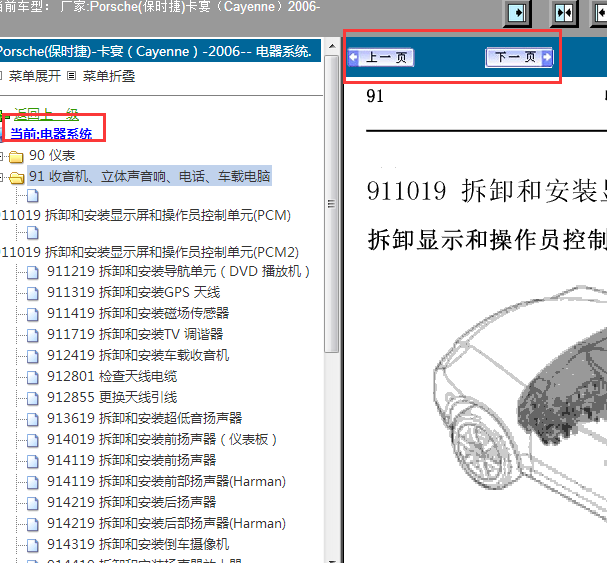The image size is (607, 563).
Task: Click 返回上一级 link
Action: (x=46, y=114)
